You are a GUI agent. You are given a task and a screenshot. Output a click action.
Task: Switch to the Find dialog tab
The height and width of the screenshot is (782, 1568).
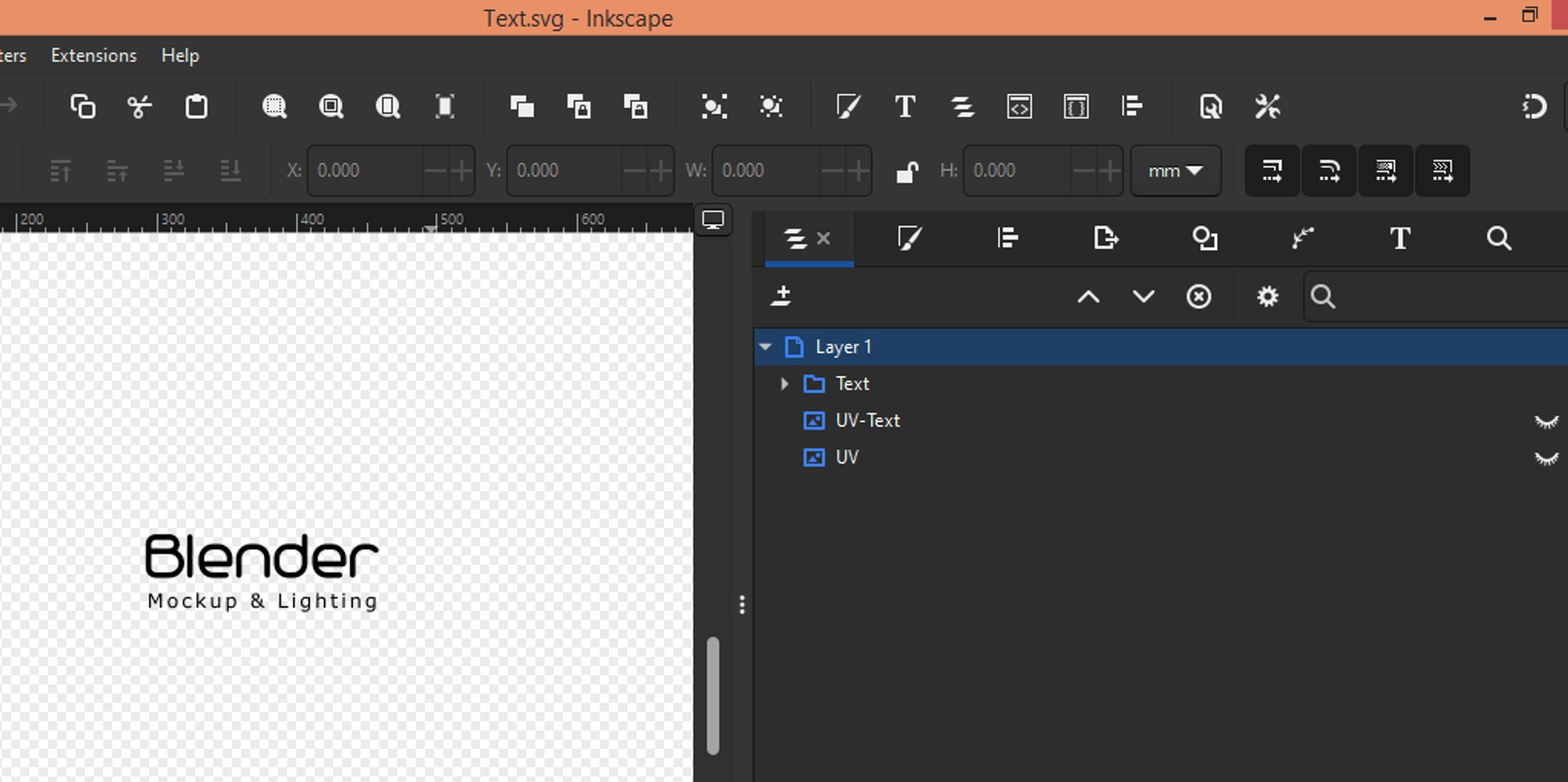[x=1499, y=239]
